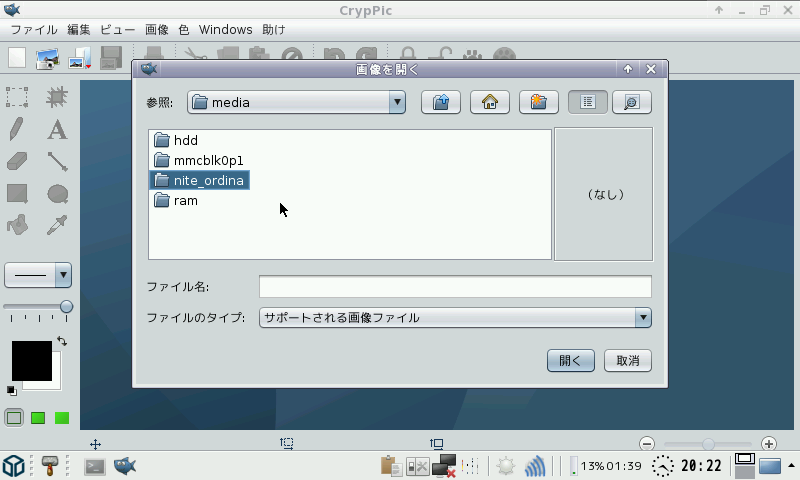Select the nite_ordina folder

click(x=199, y=181)
